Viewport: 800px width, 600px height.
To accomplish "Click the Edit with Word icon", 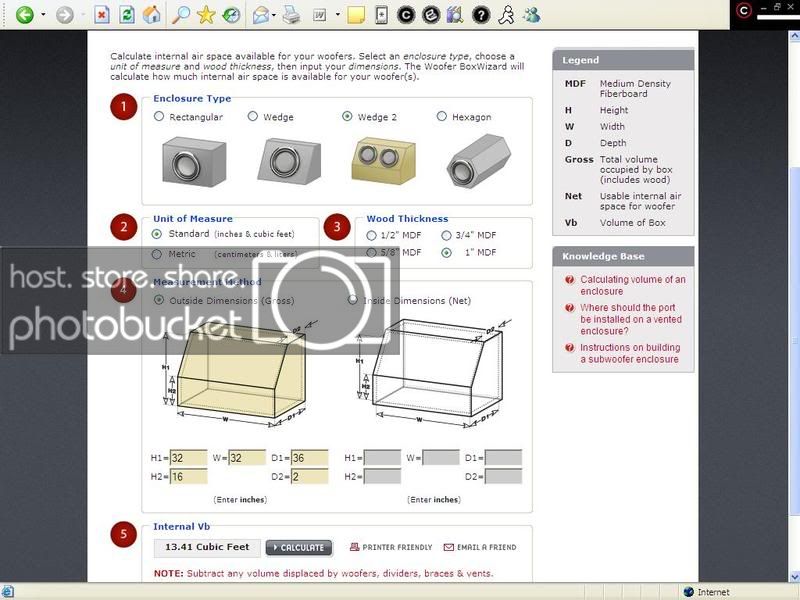I will point(320,15).
